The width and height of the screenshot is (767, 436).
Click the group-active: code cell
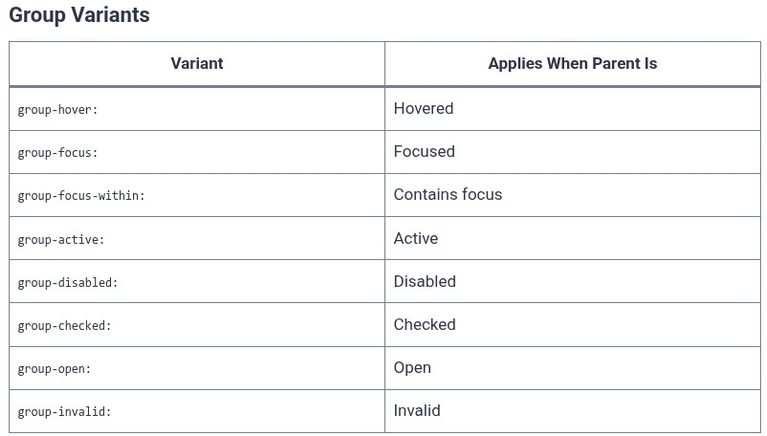click(61, 240)
